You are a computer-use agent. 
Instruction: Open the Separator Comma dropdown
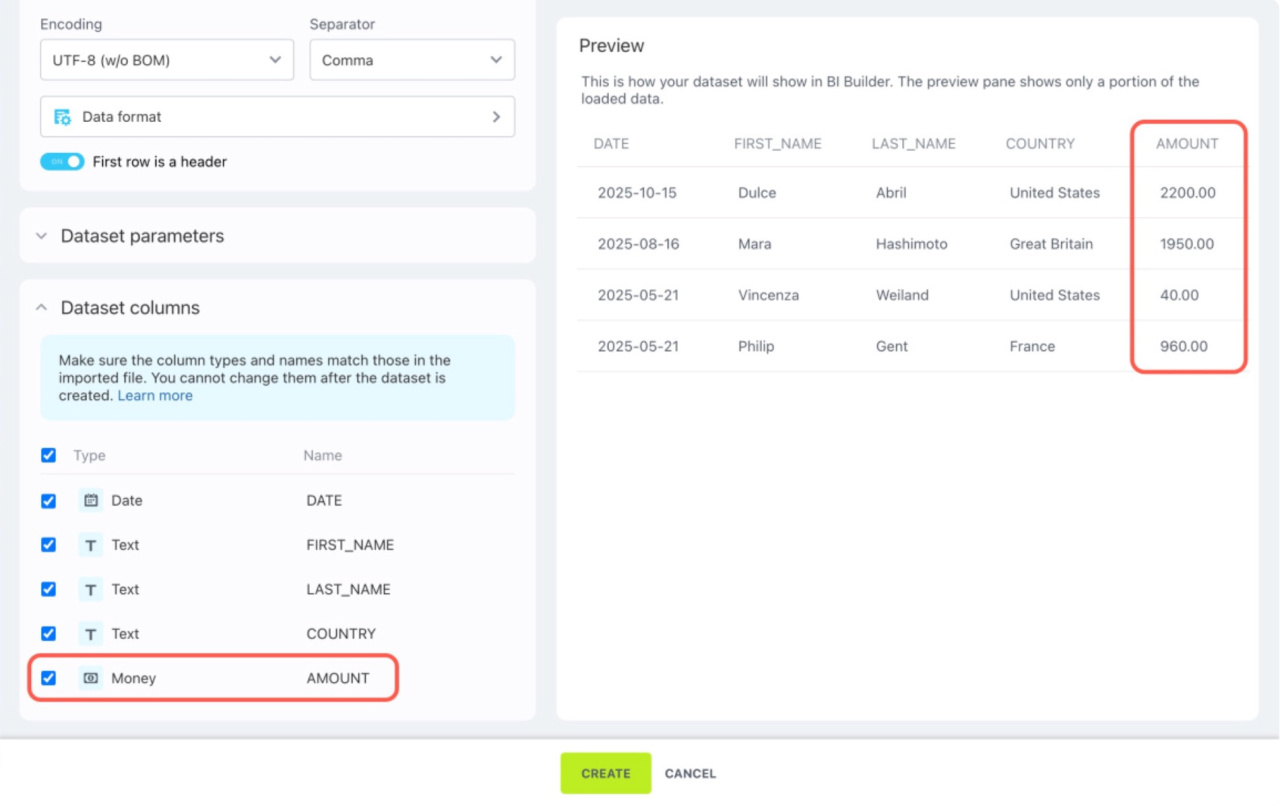coord(411,60)
